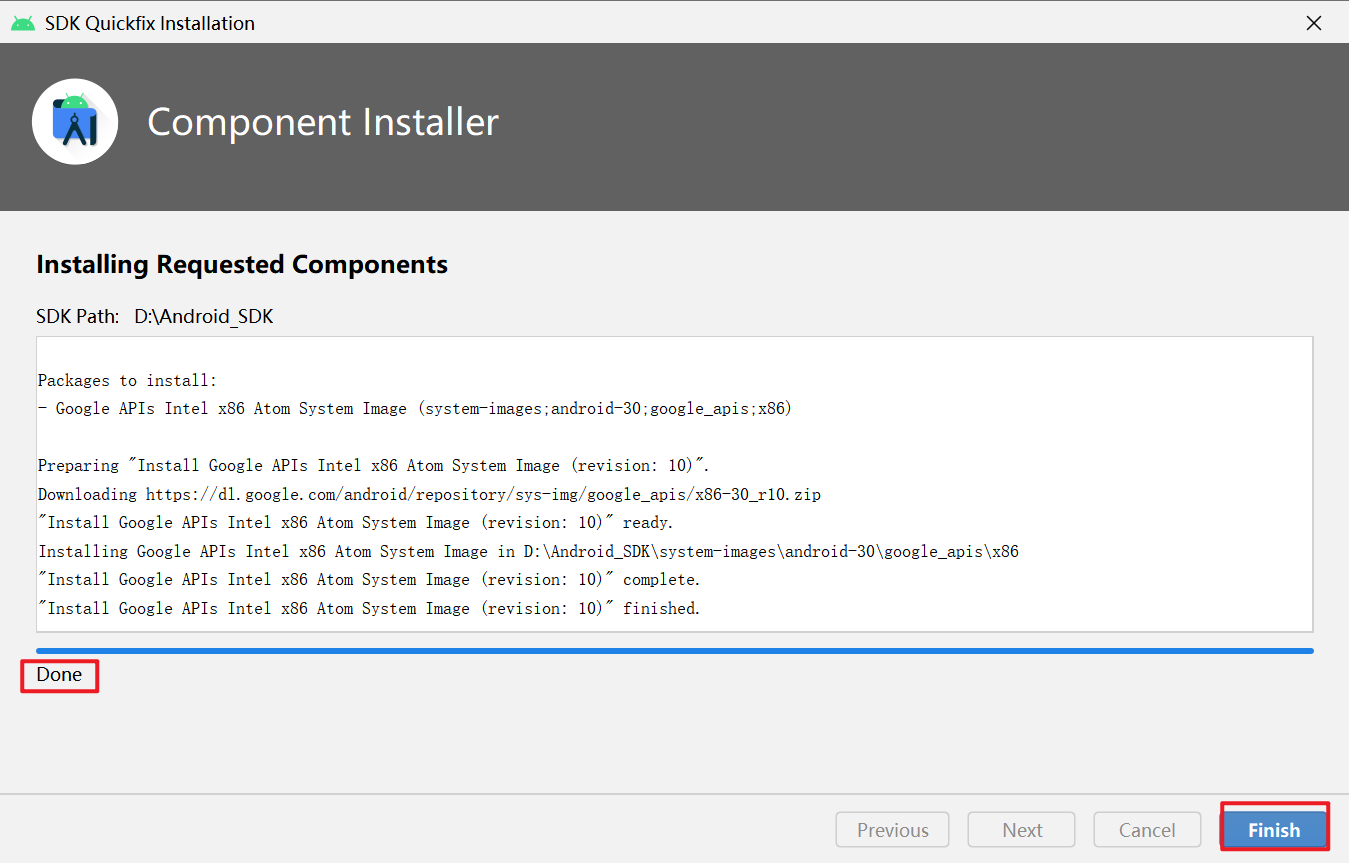The image size is (1349, 863).
Task: Click the 'SDK Quickfix Installation' window title
Action: click(x=150, y=23)
